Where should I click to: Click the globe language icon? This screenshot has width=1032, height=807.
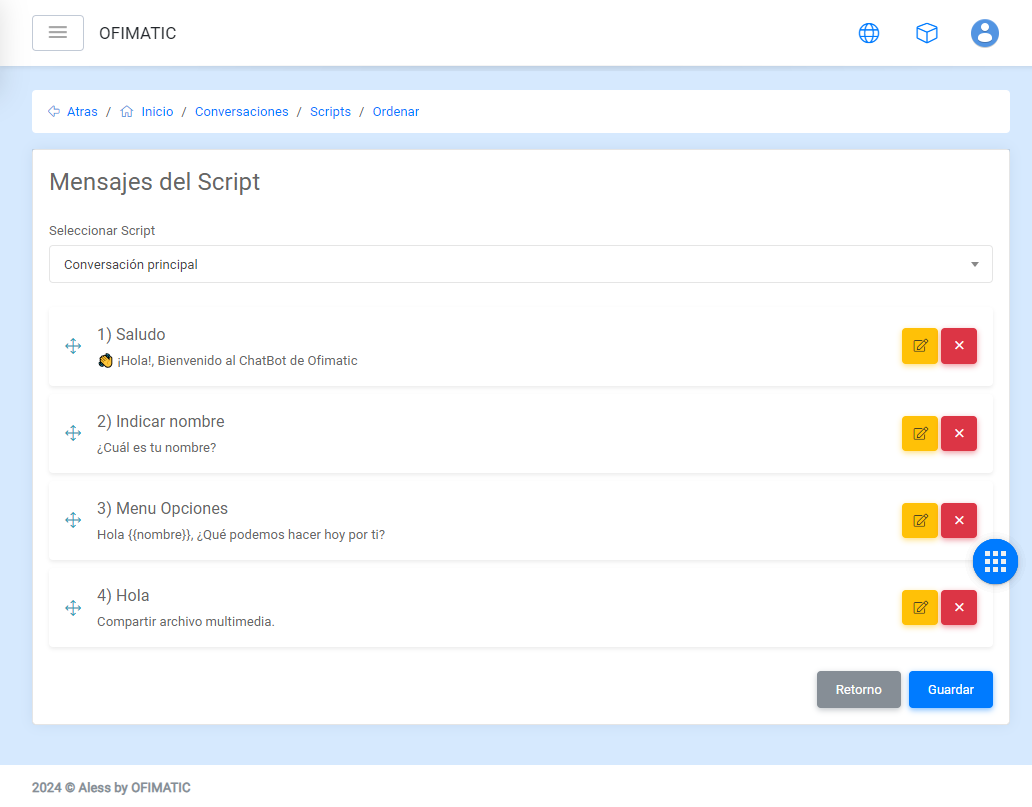869,33
